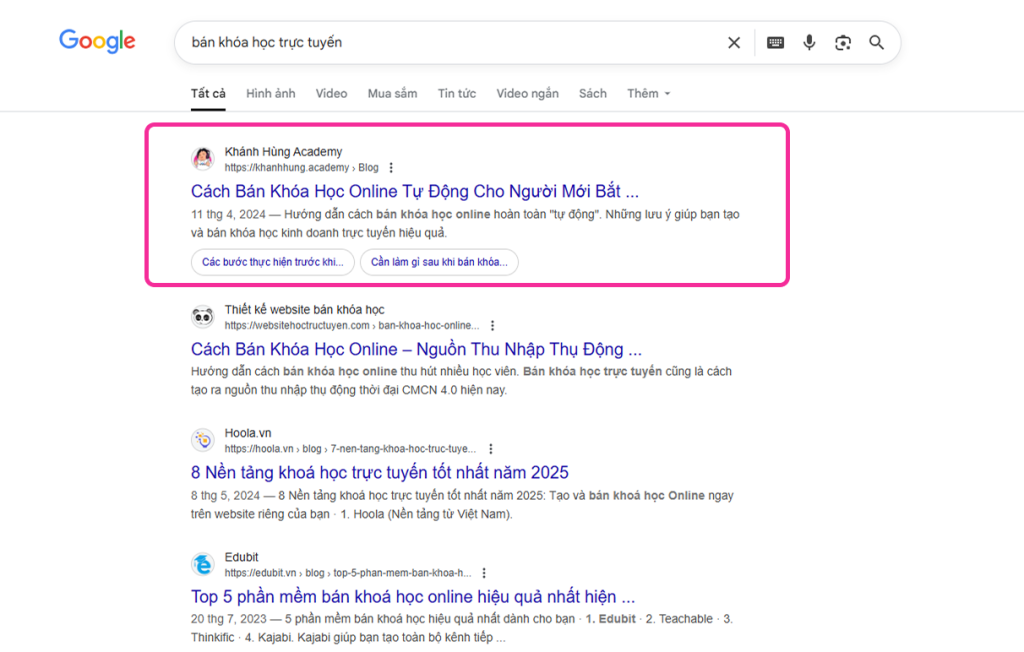Image resolution: width=1024 pixels, height=652 pixels.
Task: Click the snippet dated 20 thg 7, 2023
Action: pos(462,628)
